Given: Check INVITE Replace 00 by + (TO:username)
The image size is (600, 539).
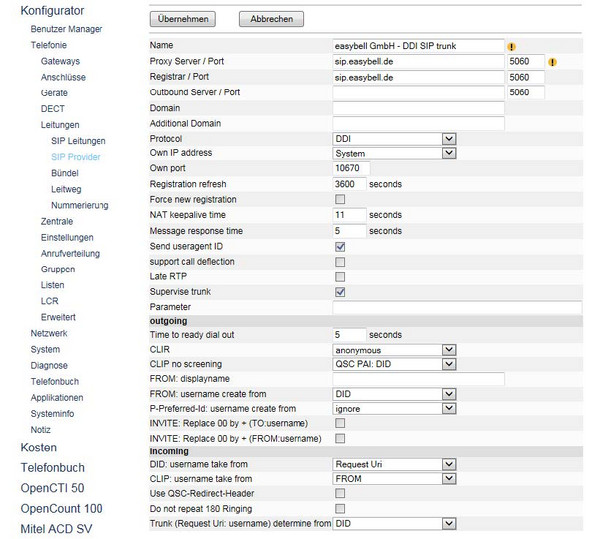Looking at the screenshot, I should (x=340, y=423).
